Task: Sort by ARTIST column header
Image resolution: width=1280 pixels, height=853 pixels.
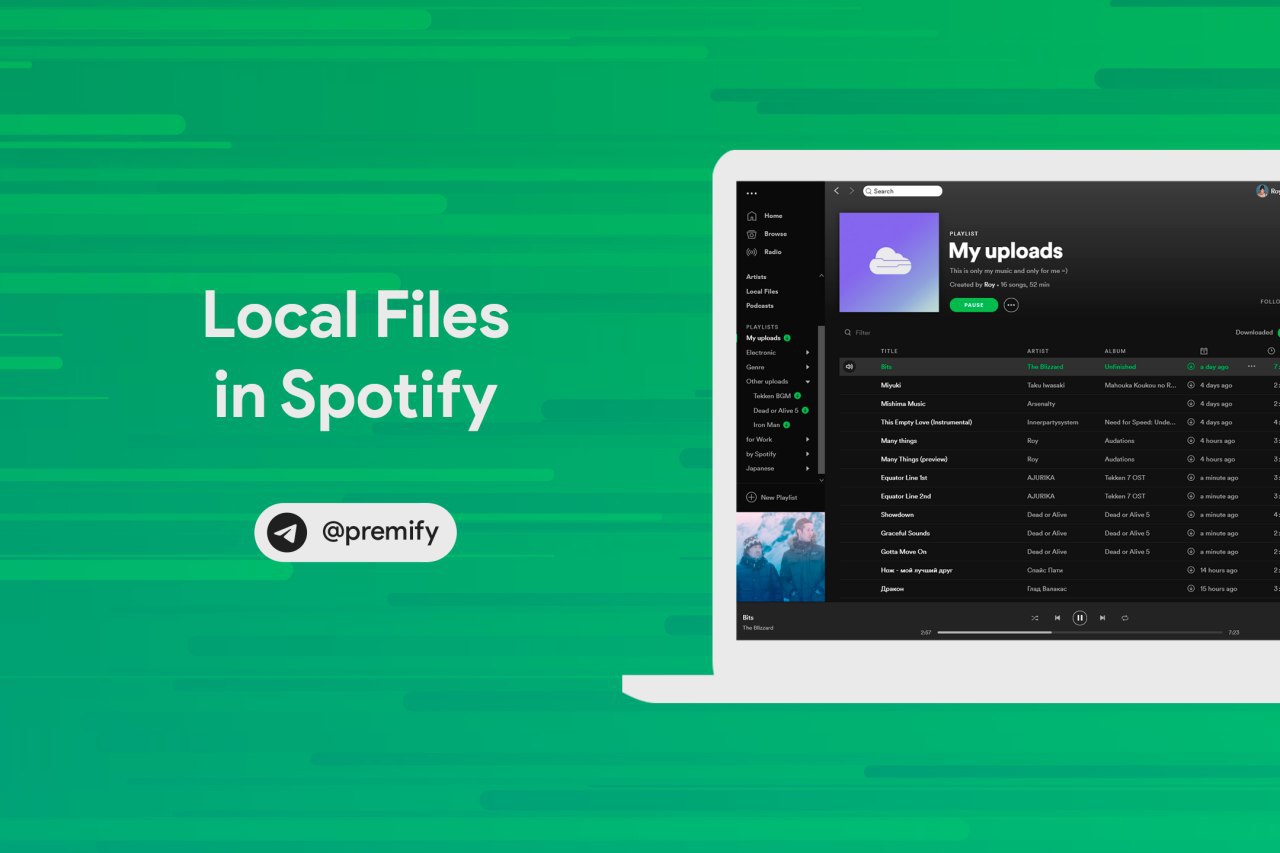Action: pos(1037,351)
